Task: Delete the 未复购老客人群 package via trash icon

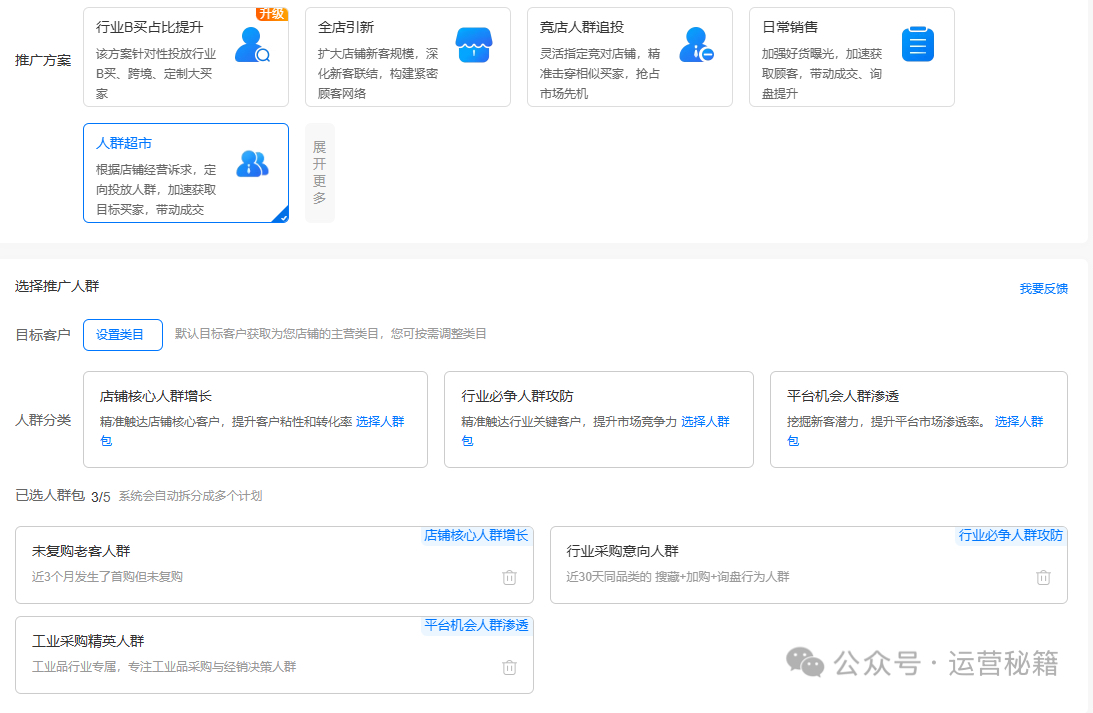Action: (509, 577)
